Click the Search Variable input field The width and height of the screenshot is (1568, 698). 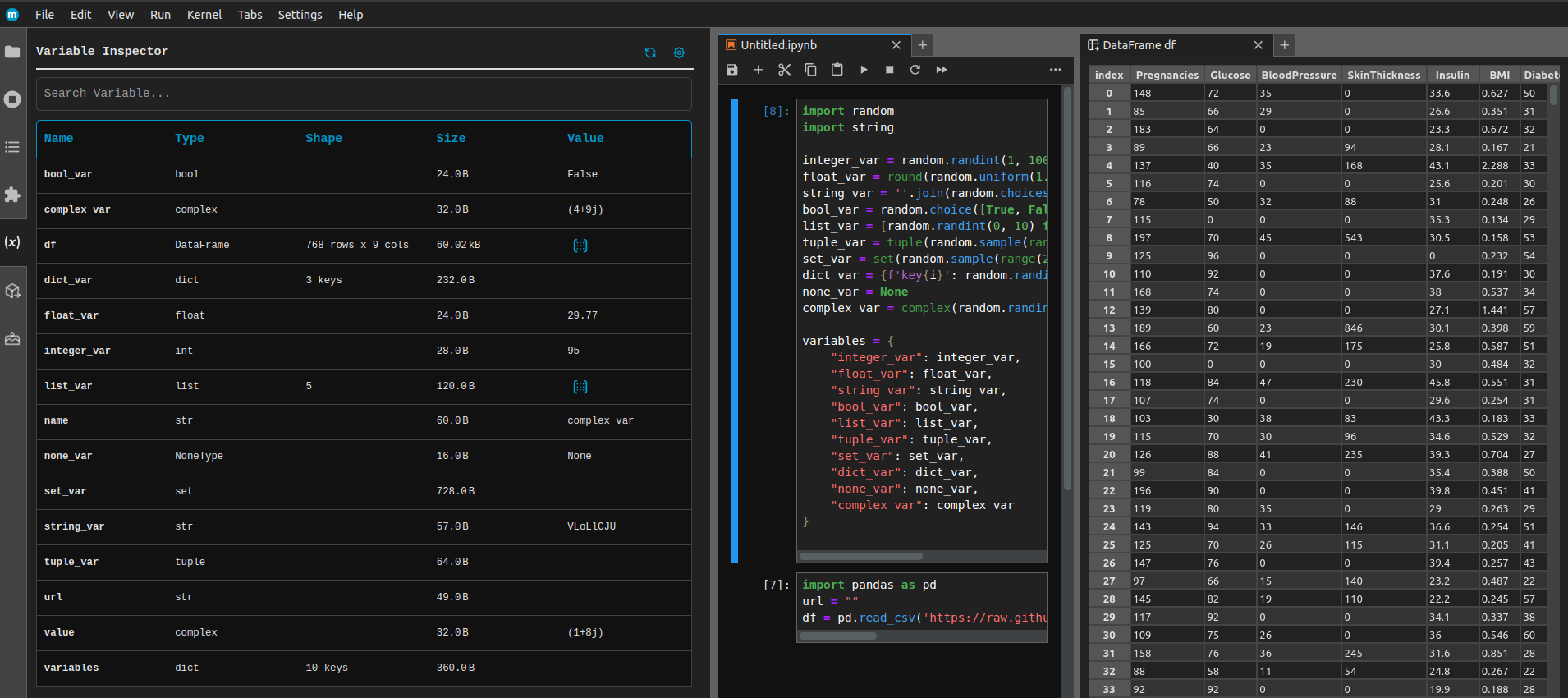[363, 94]
